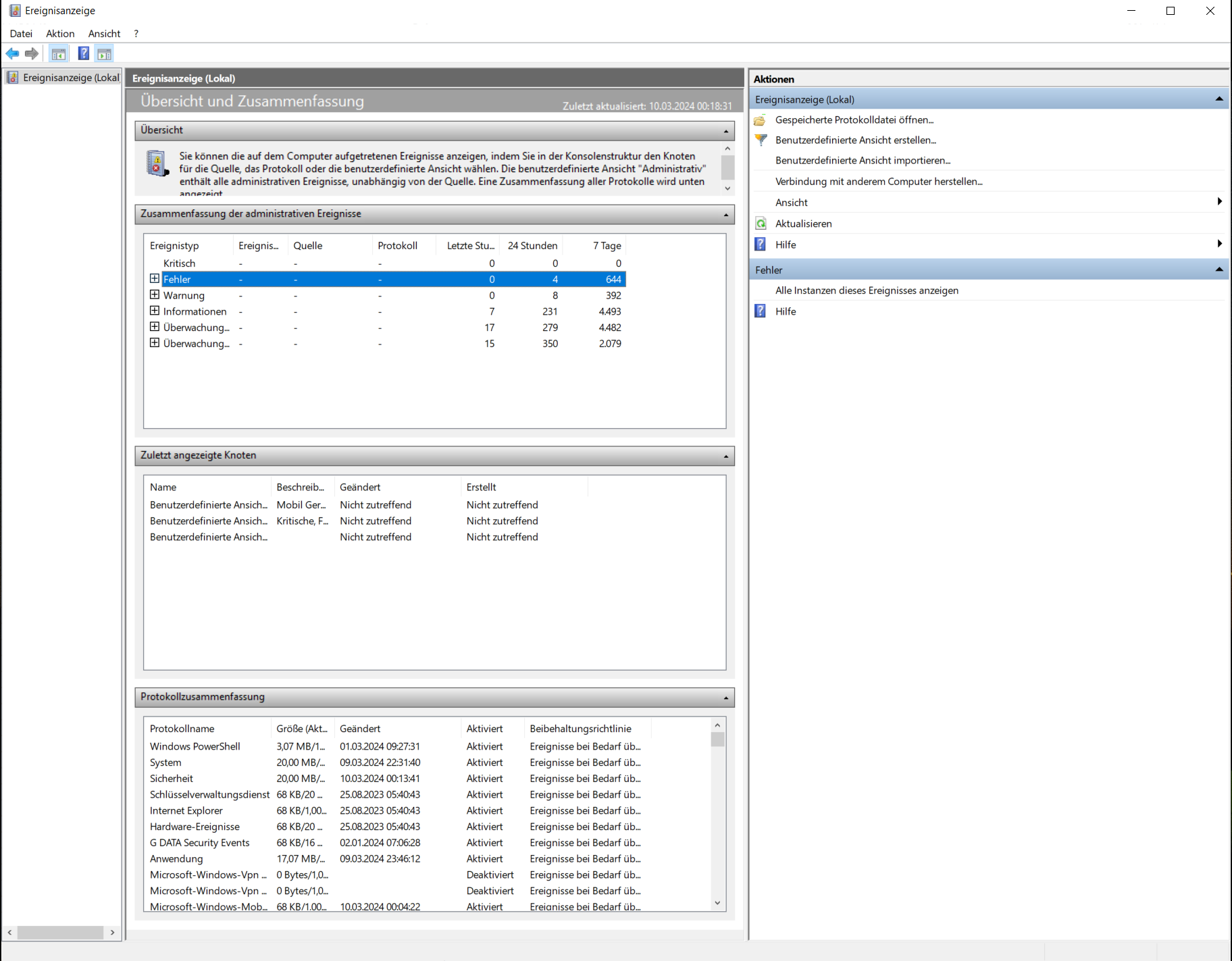Click the Beibehaltungsrichtlinie column header
1232x961 pixels.
[587, 729]
